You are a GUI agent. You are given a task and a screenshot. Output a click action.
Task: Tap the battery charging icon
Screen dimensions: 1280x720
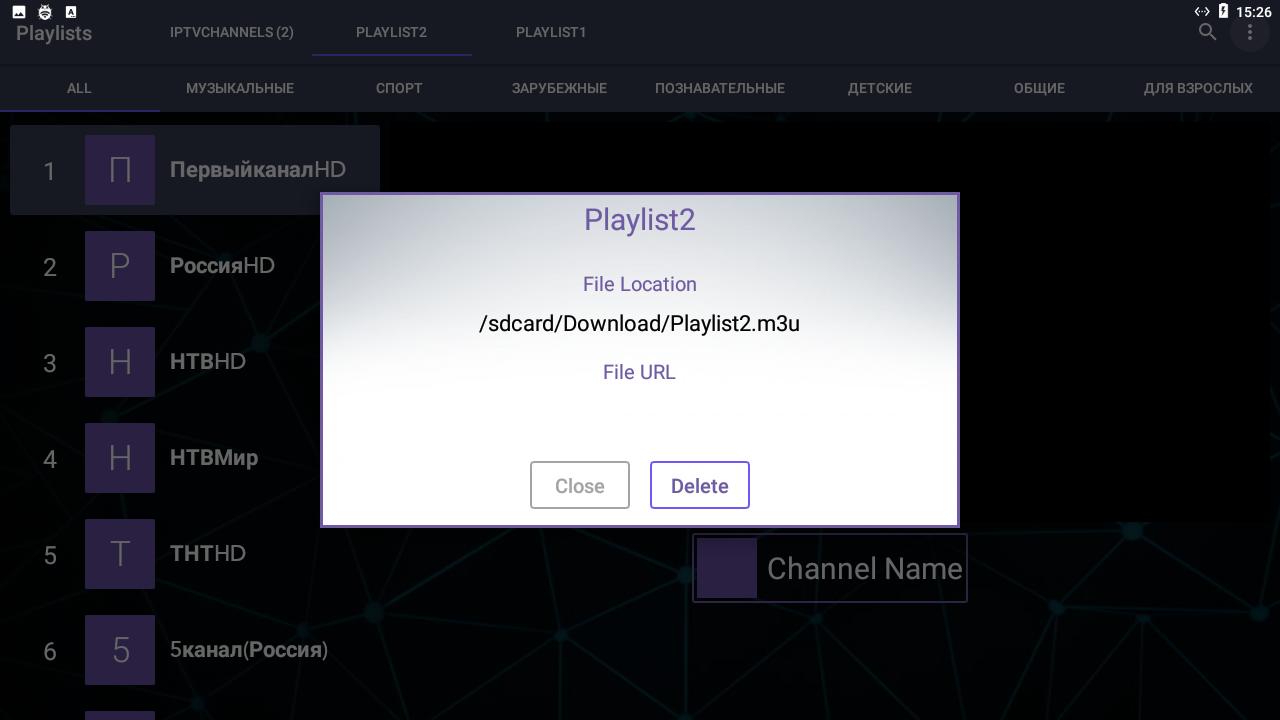(1223, 12)
